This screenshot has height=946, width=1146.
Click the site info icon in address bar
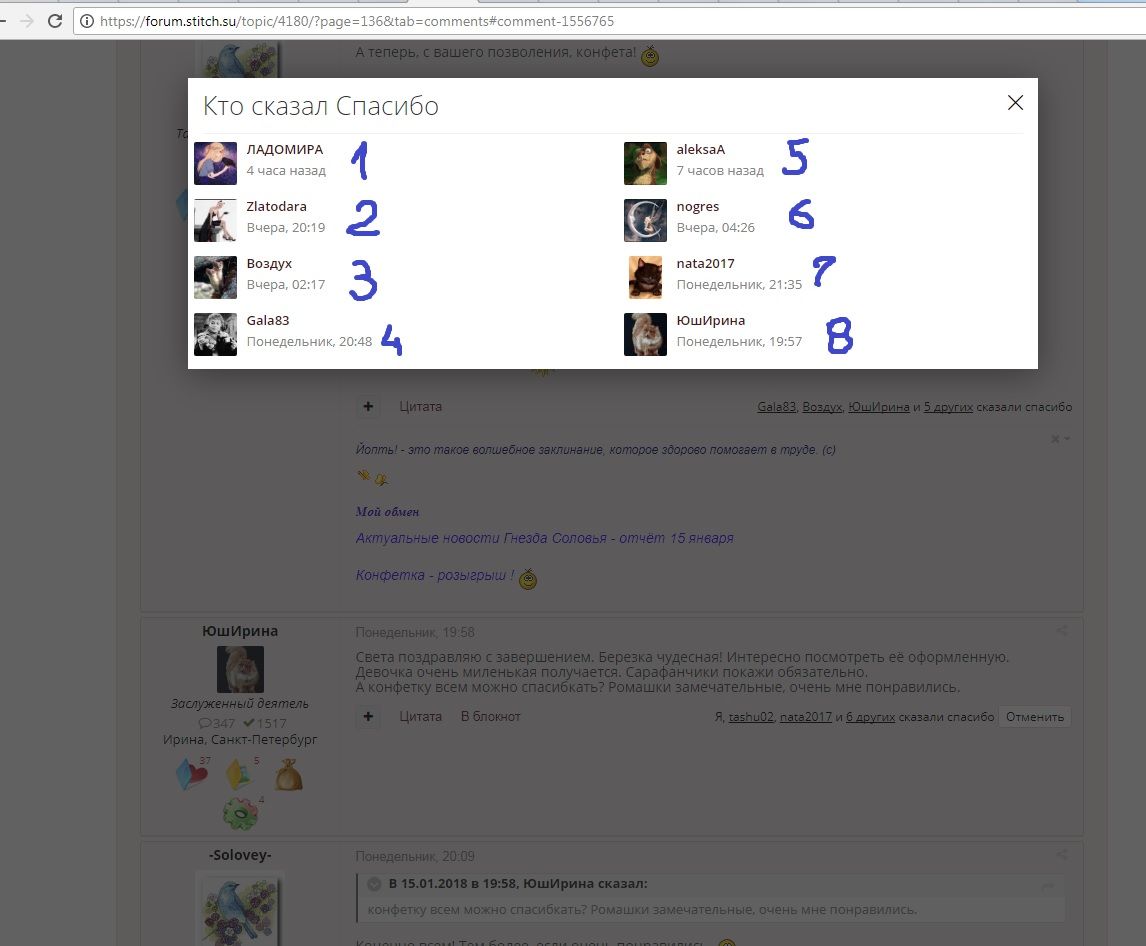[87, 20]
